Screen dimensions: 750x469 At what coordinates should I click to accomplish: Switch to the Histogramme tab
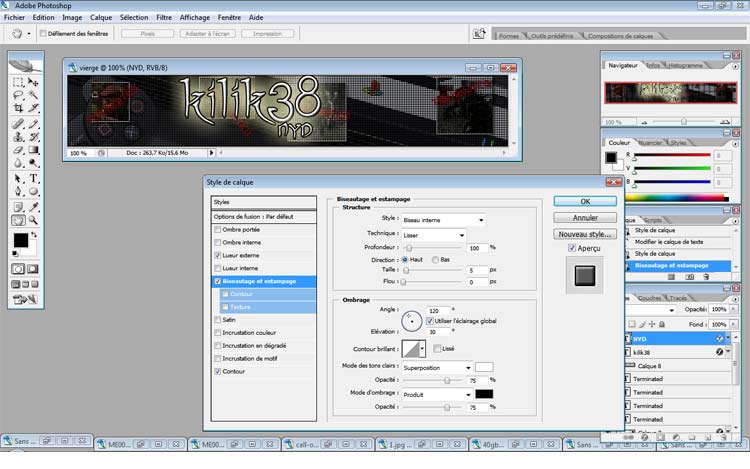[685, 65]
